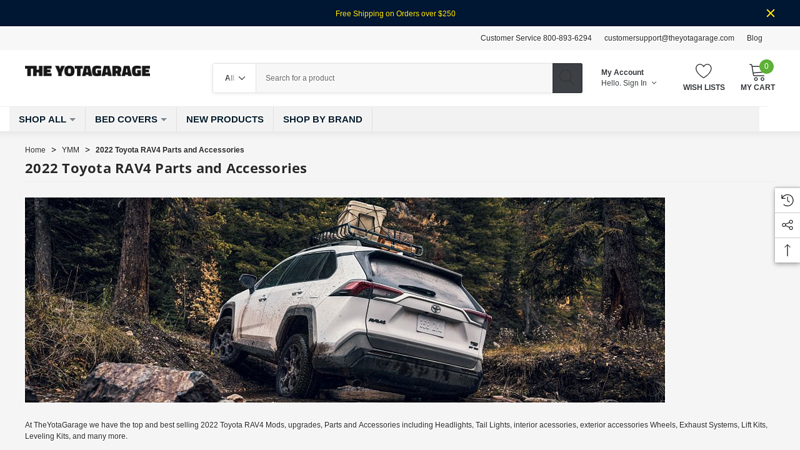The width and height of the screenshot is (800, 450).
Task: Click the YMM breadcrumb link
Action: tap(70, 150)
